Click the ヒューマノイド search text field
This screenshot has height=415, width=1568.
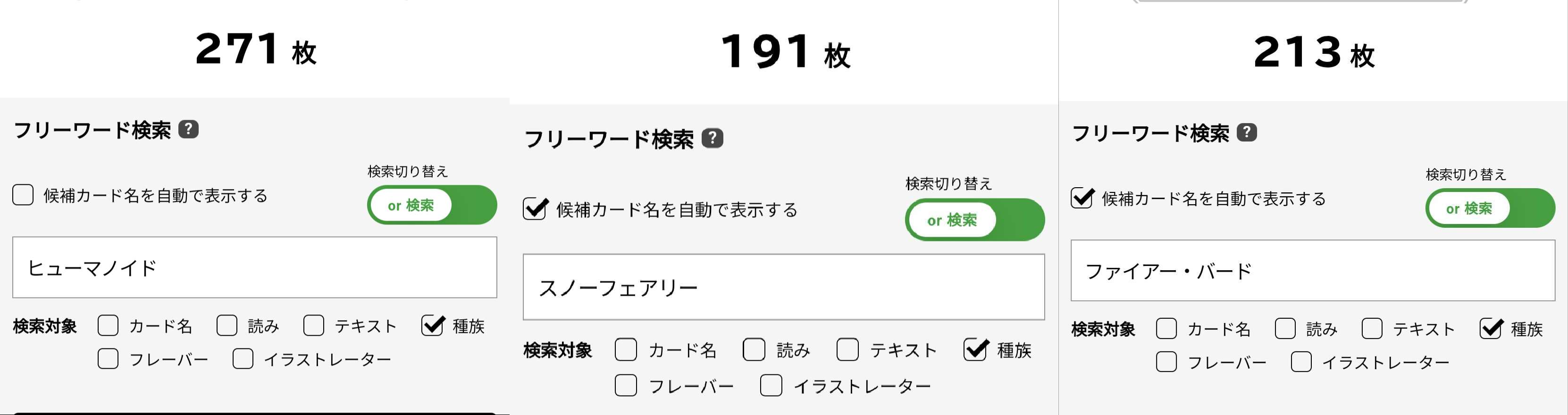click(254, 268)
